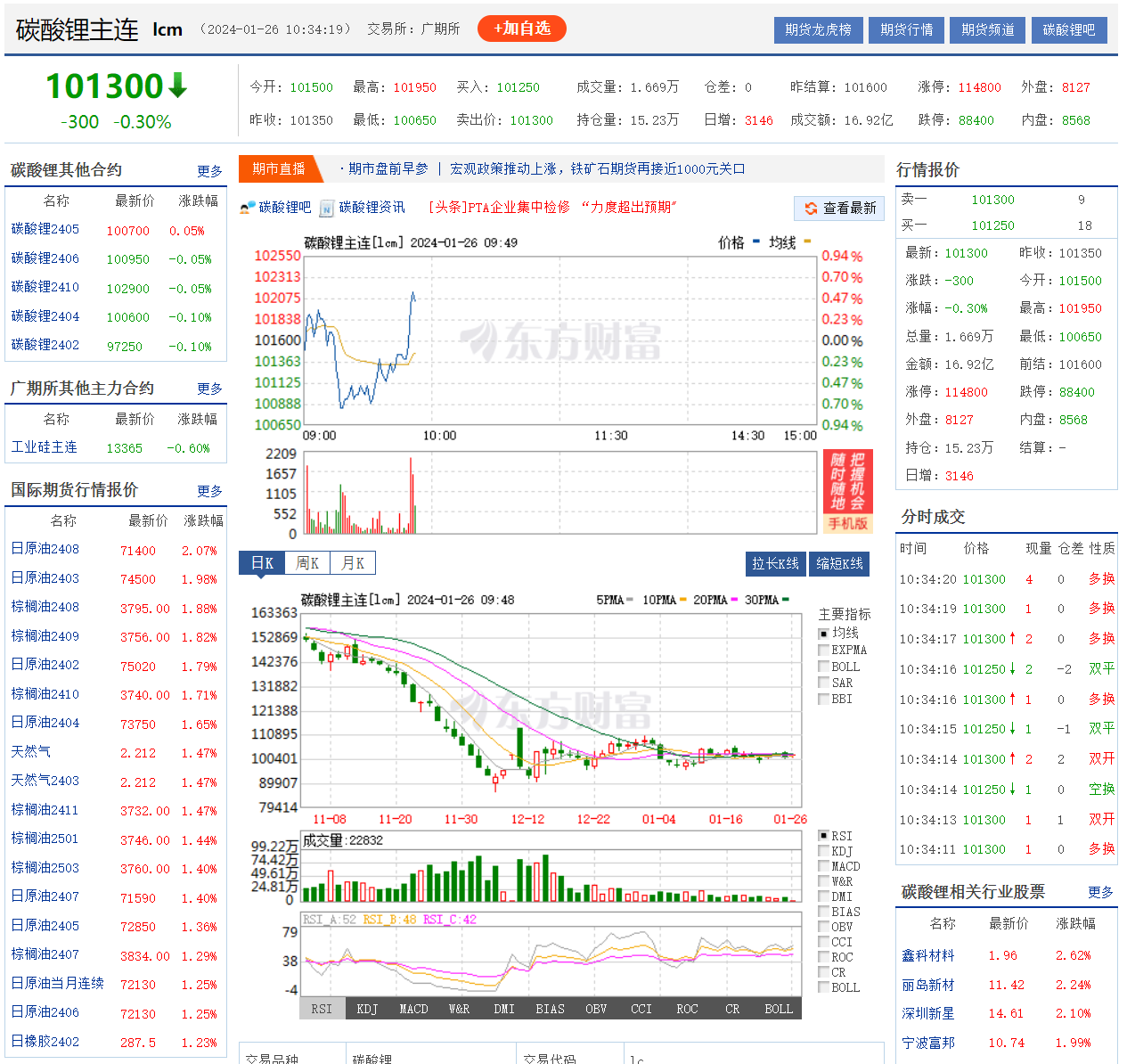Enable the SAR indicator checkbox

(x=824, y=683)
